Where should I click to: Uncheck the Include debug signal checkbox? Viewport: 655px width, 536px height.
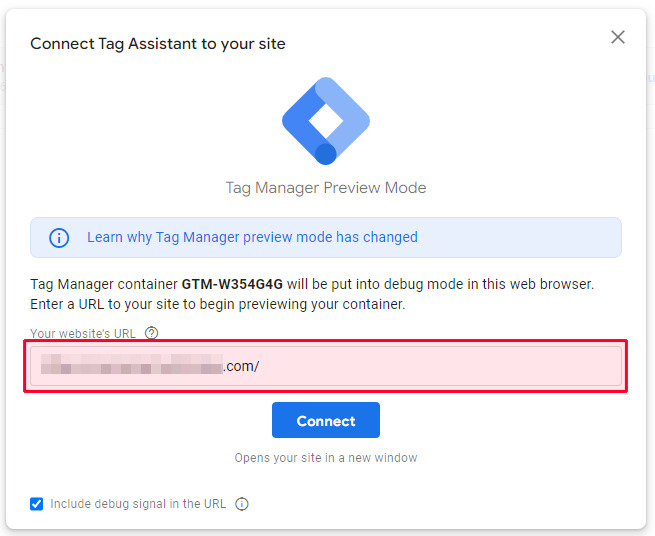point(36,504)
